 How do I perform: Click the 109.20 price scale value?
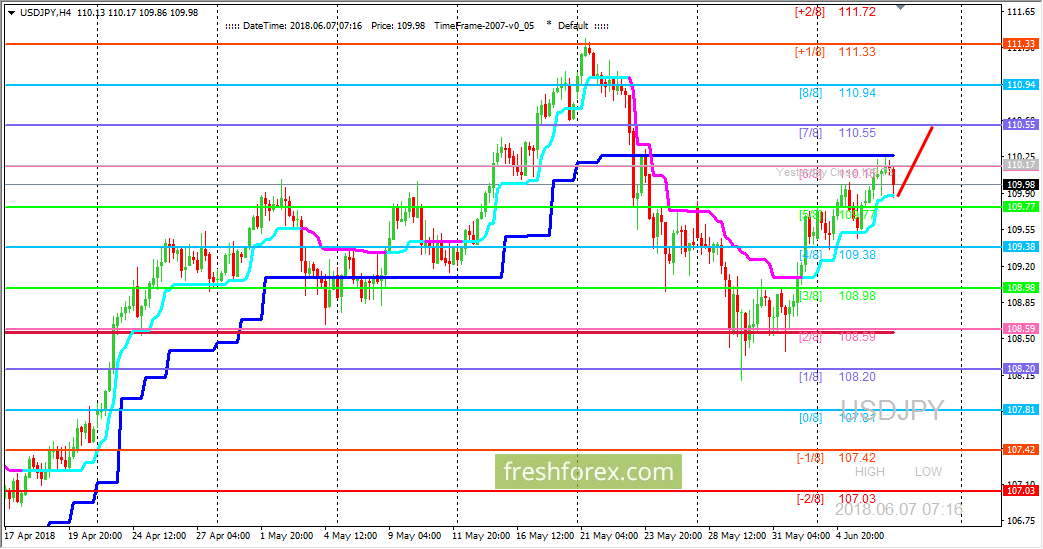coord(1020,266)
